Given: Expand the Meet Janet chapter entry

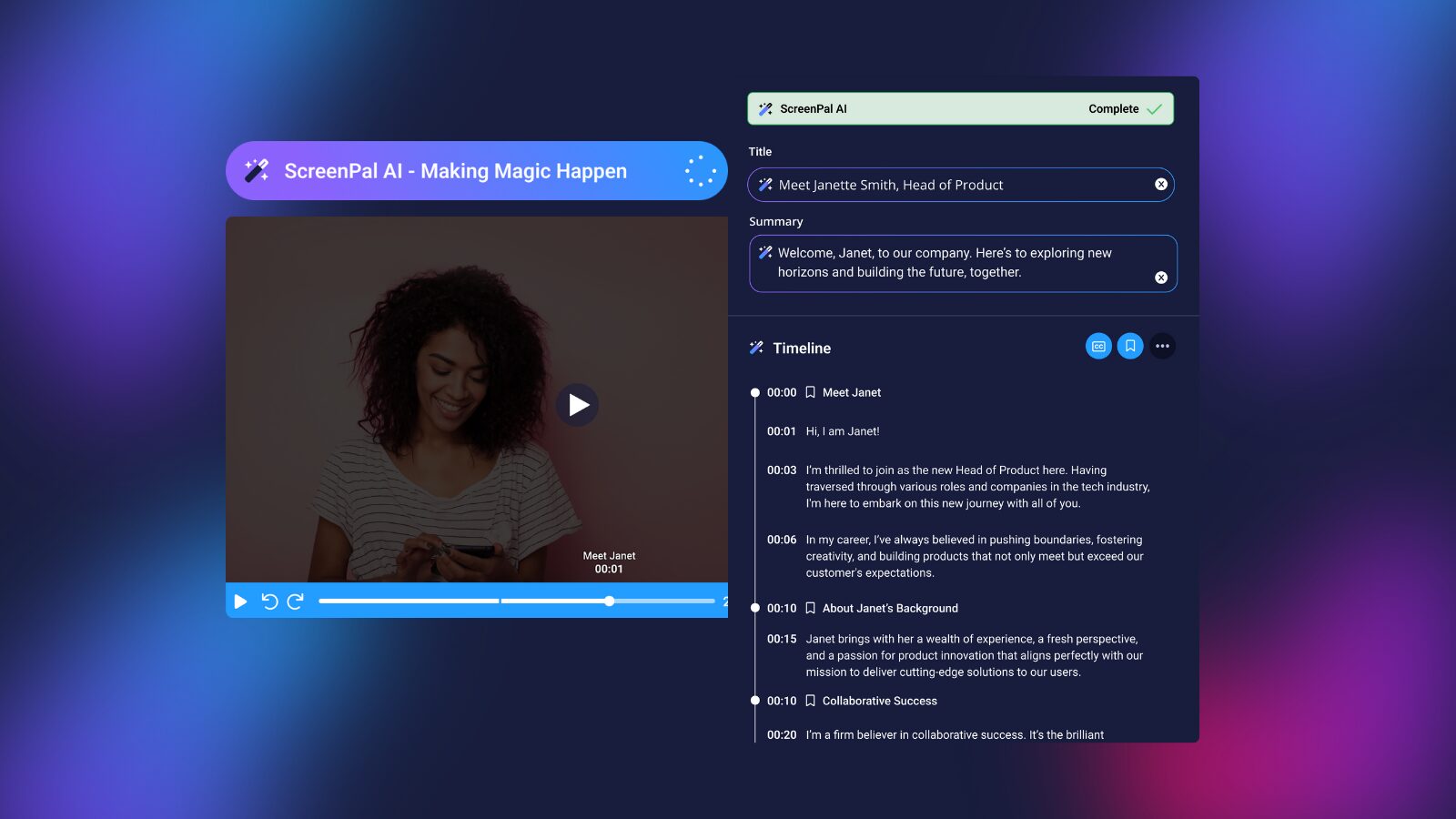Looking at the screenshot, I should 851,392.
